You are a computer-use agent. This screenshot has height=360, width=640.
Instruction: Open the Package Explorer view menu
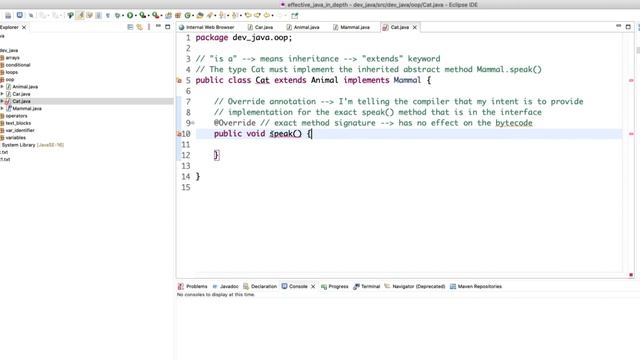pos(149,27)
